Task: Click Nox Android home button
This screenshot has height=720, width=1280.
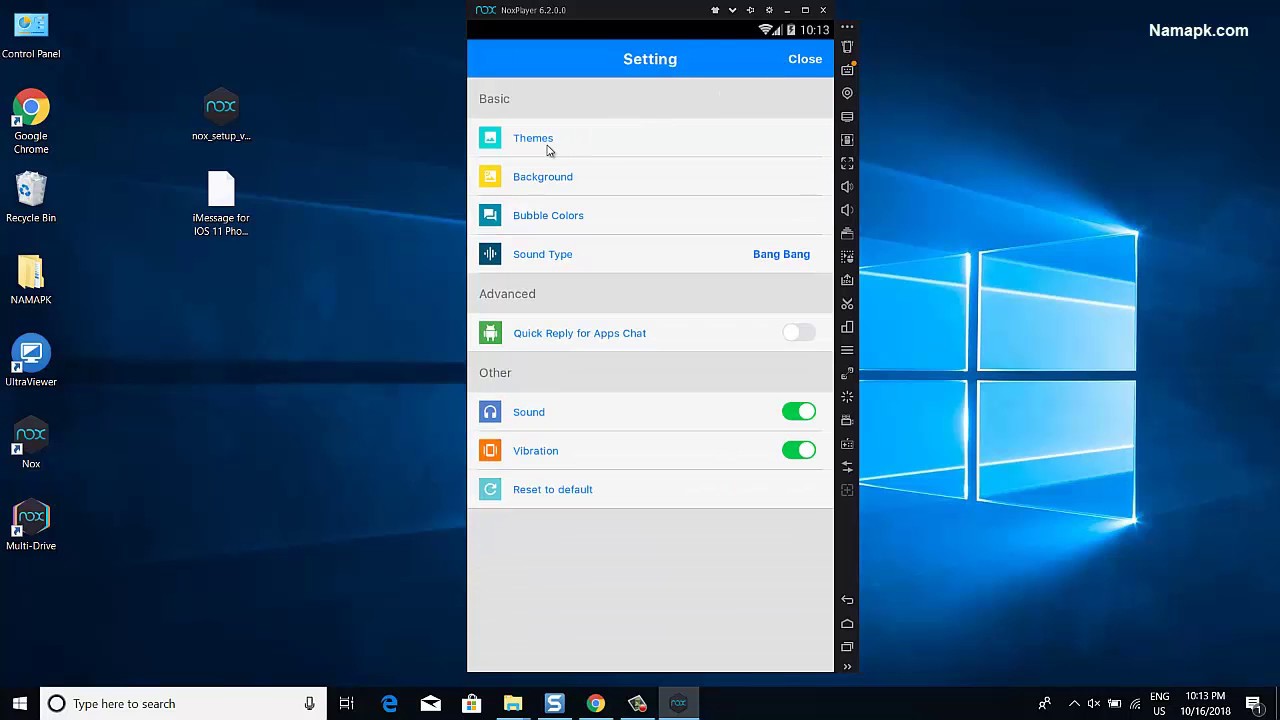Action: (847, 623)
